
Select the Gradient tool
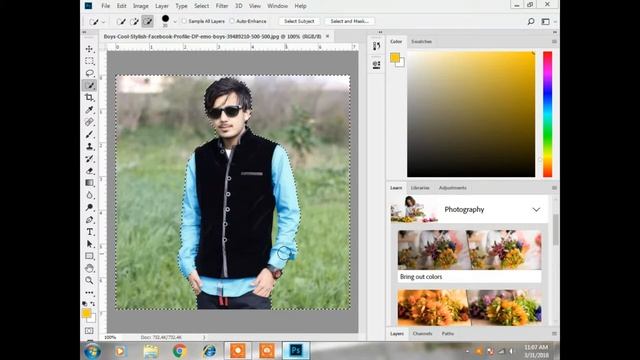tap(89, 183)
